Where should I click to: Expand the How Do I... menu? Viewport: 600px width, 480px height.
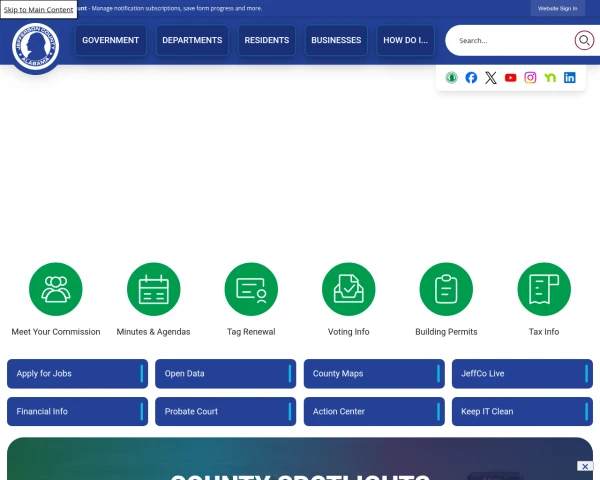coord(406,40)
